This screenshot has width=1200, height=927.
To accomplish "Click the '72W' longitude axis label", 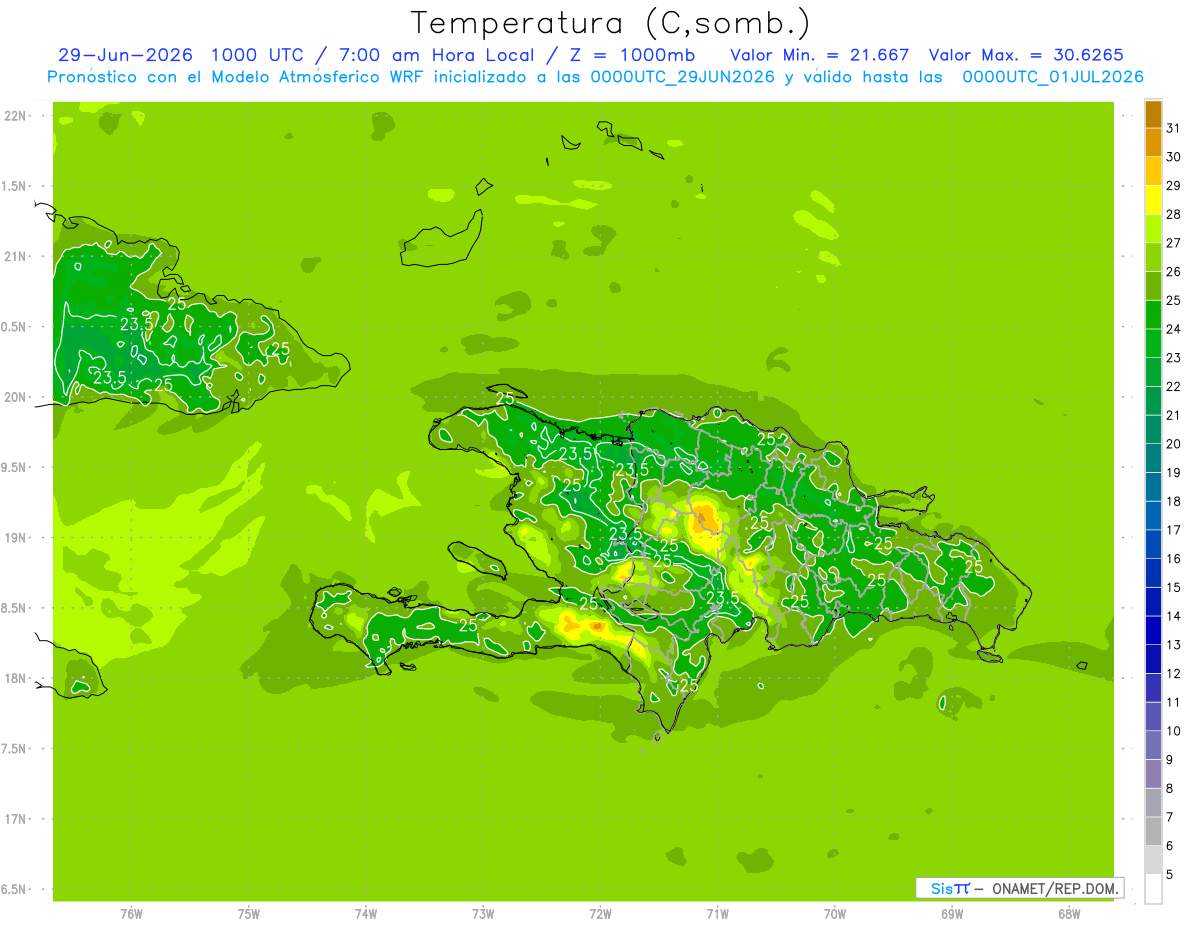I will [600, 913].
